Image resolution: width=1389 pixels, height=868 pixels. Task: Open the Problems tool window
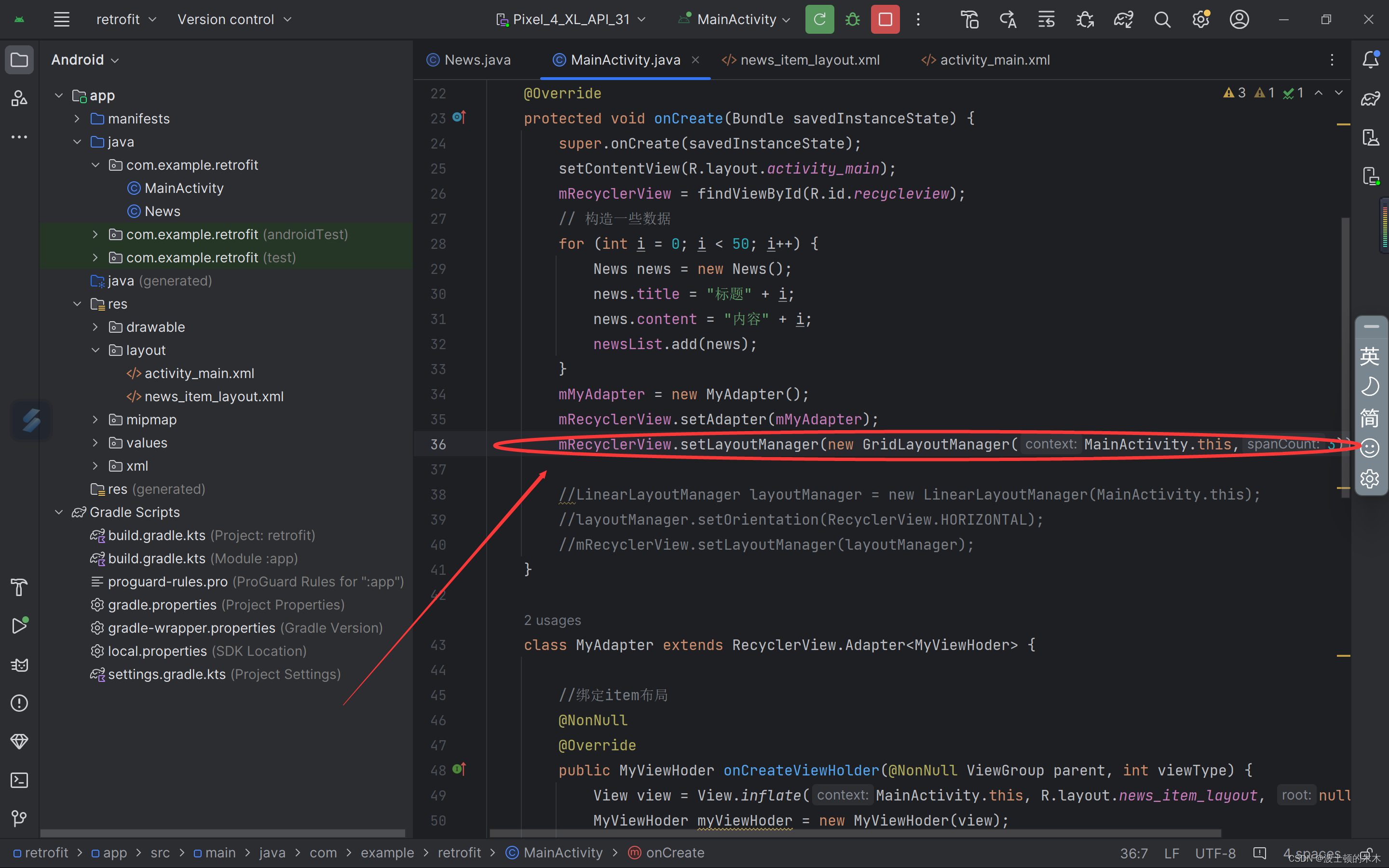click(19, 703)
